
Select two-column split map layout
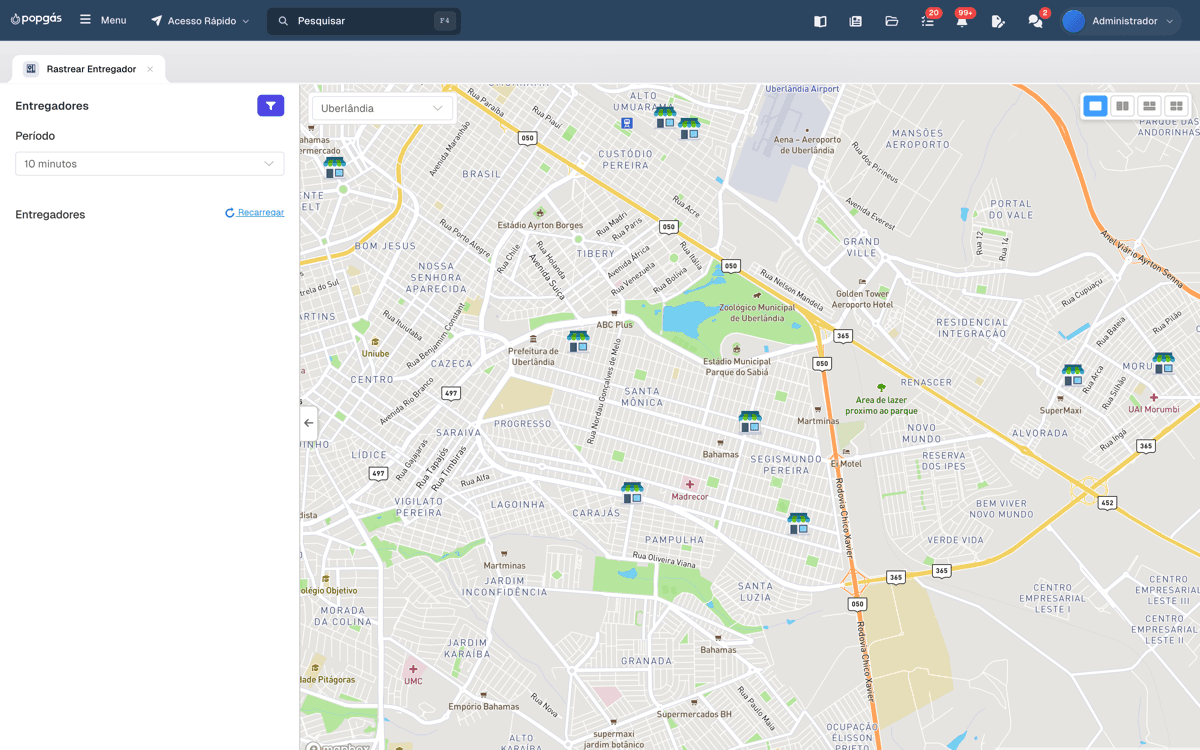pyautogui.click(x=1123, y=106)
